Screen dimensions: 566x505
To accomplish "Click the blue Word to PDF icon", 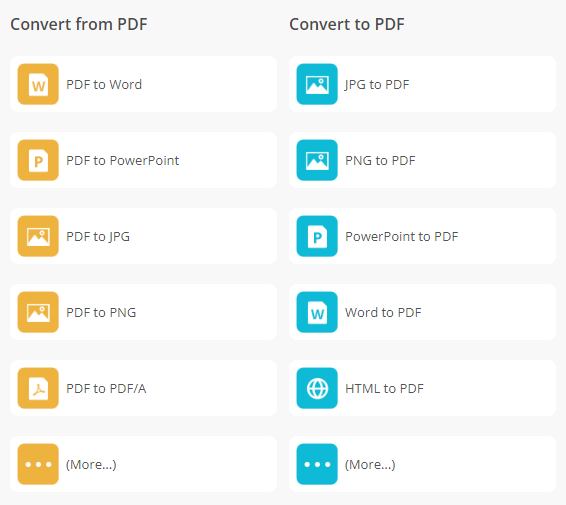I will pyautogui.click(x=317, y=312).
